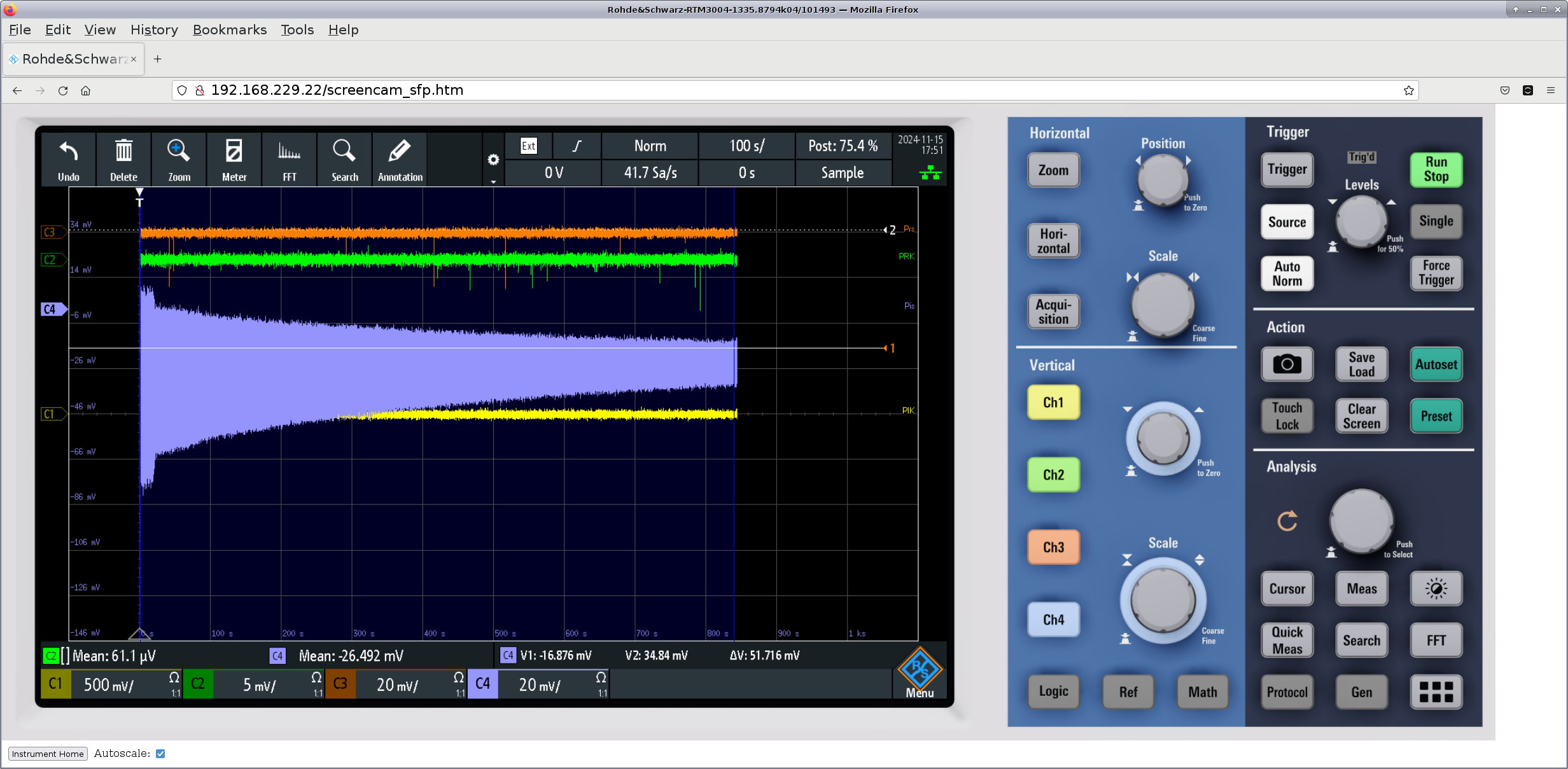Toggle the Autoscale checkbox
Image resolution: width=1568 pixels, height=769 pixels.
pyautogui.click(x=160, y=754)
